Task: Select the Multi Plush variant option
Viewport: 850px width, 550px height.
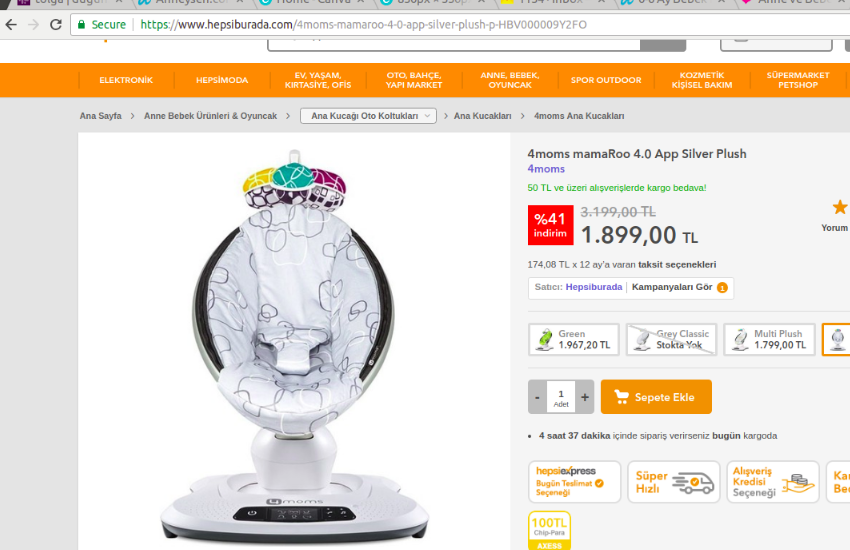Action: coord(769,340)
